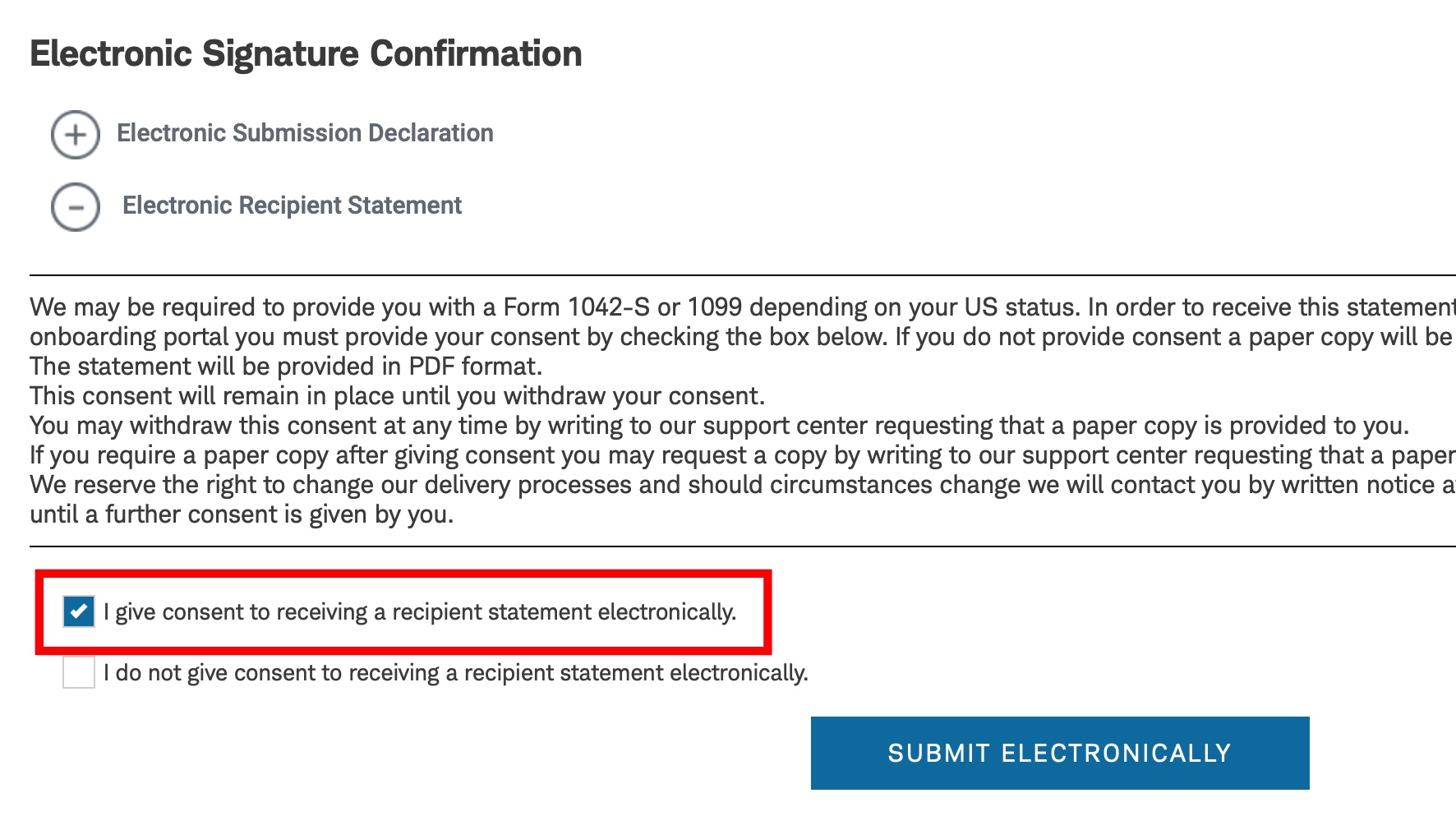Check the do not give consent box
Screen dimensions: 1456x830
[x=79, y=672]
